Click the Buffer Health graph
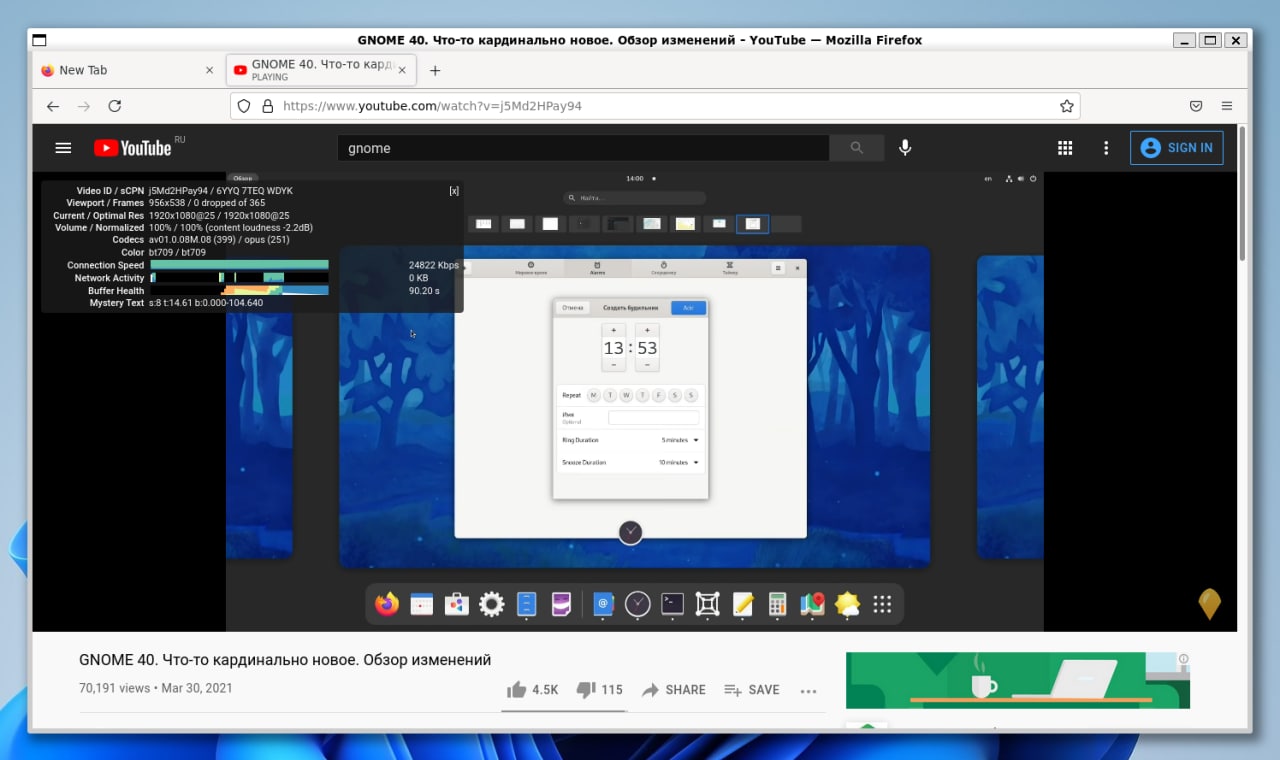The image size is (1280, 760). [239, 290]
